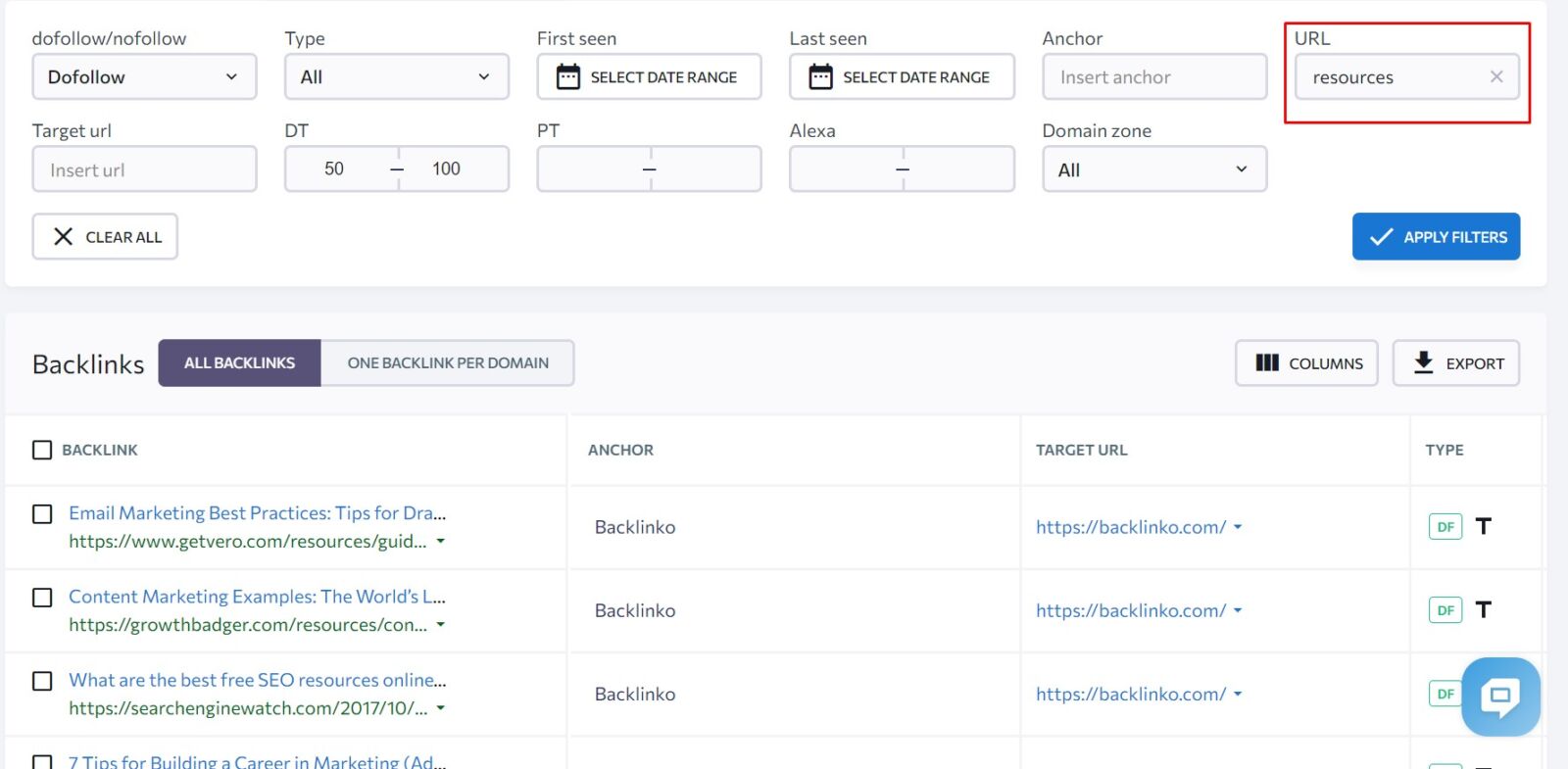
Task: Click the TARGET URL column header
Action: (x=1082, y=450)
